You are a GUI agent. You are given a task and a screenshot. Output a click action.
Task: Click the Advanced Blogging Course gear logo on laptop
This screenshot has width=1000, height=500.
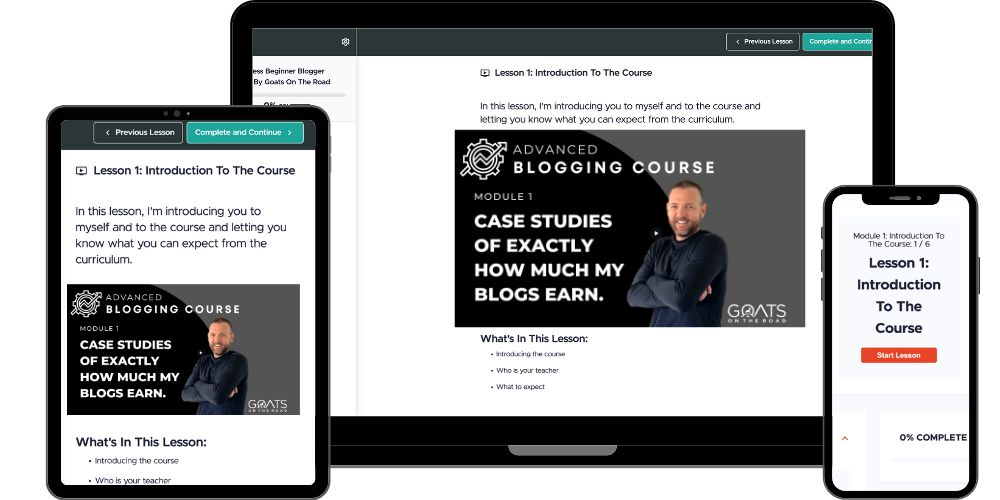[x=483, y=159]
